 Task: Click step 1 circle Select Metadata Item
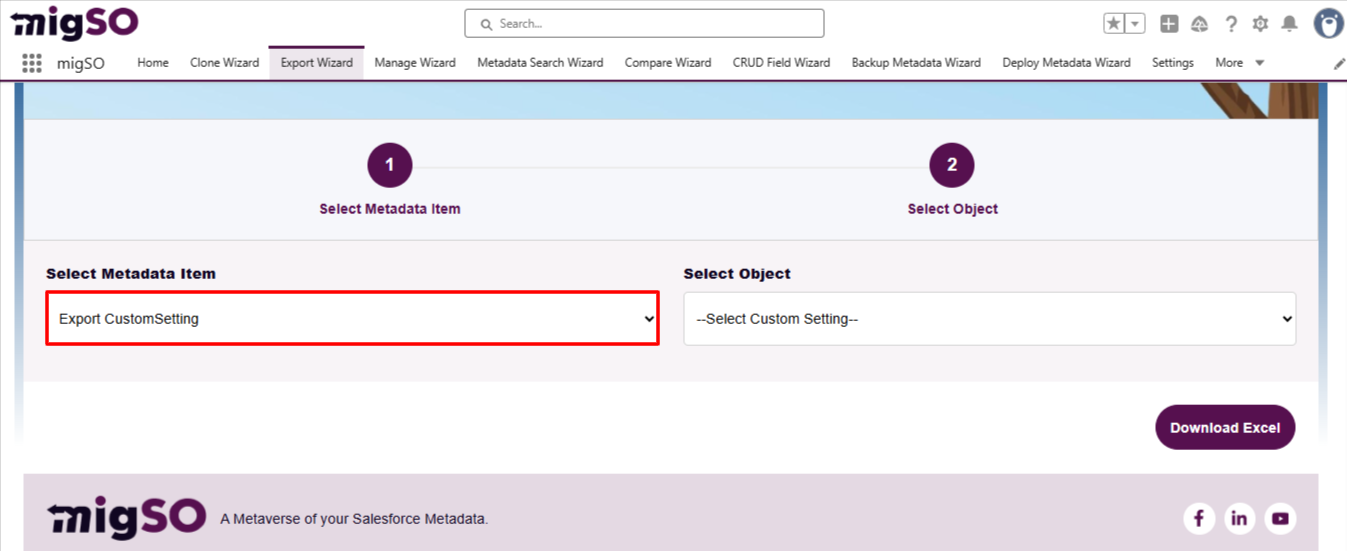(390, 165)
